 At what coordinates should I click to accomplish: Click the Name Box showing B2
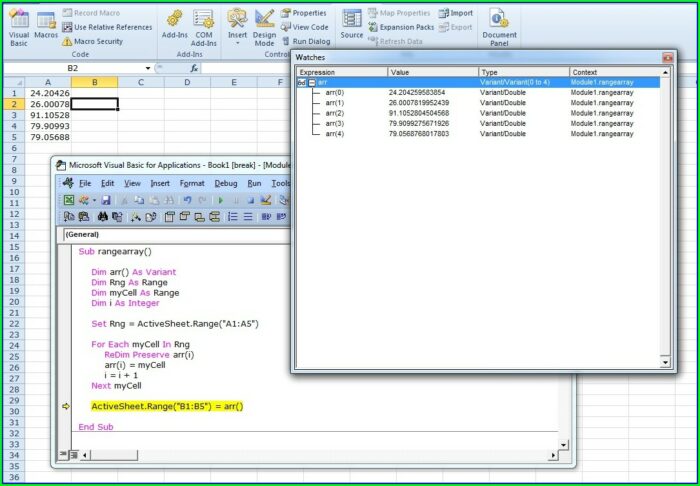click(x=74, y=68)
